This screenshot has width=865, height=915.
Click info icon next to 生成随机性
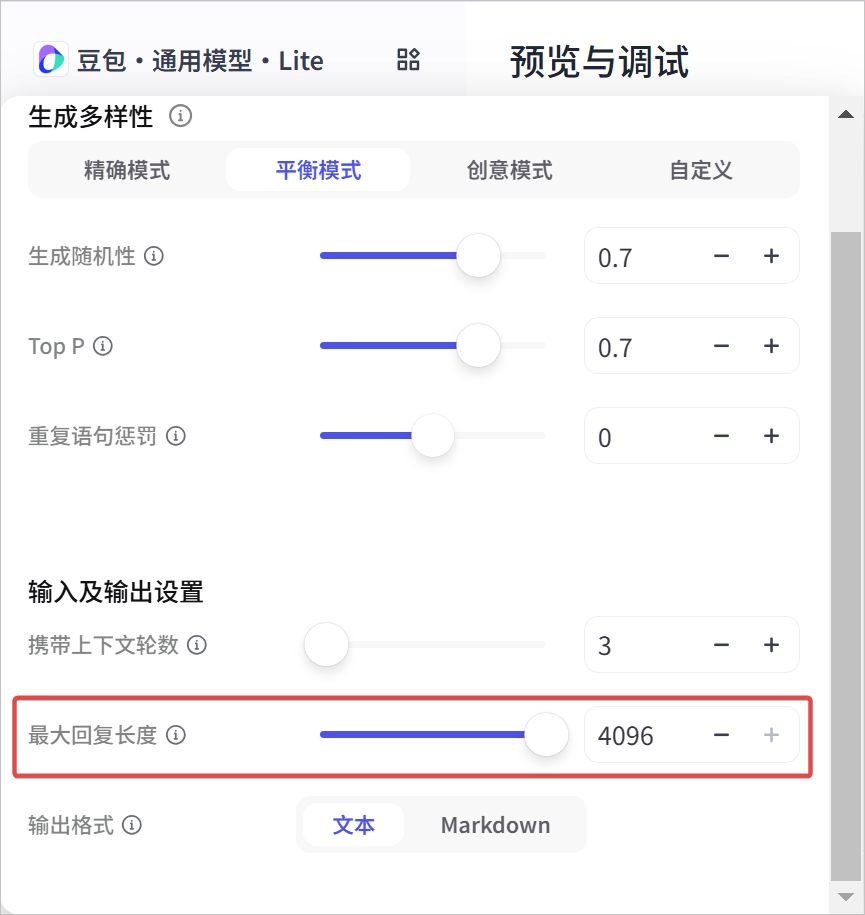tap(154, 256)
